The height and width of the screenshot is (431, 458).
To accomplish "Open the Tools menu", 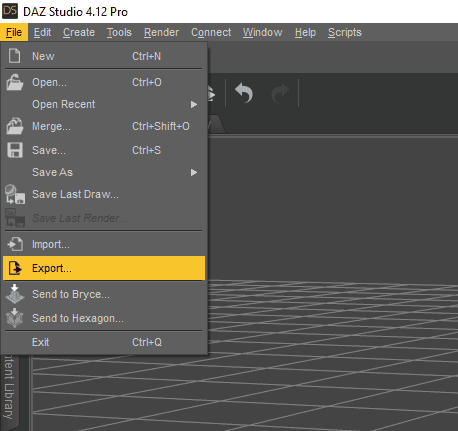I will [119, 32].
